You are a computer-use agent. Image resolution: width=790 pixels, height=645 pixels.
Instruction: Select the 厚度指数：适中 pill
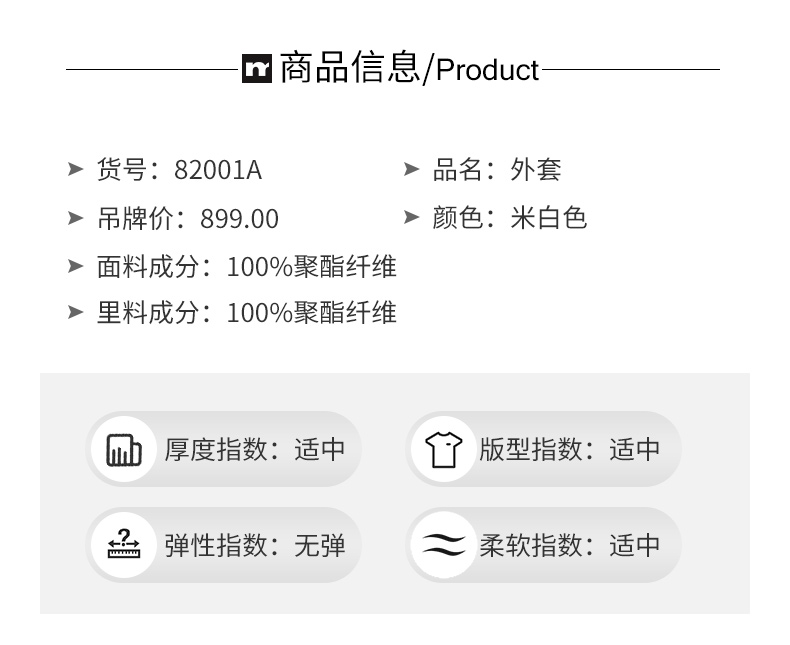tap(224, 449)
